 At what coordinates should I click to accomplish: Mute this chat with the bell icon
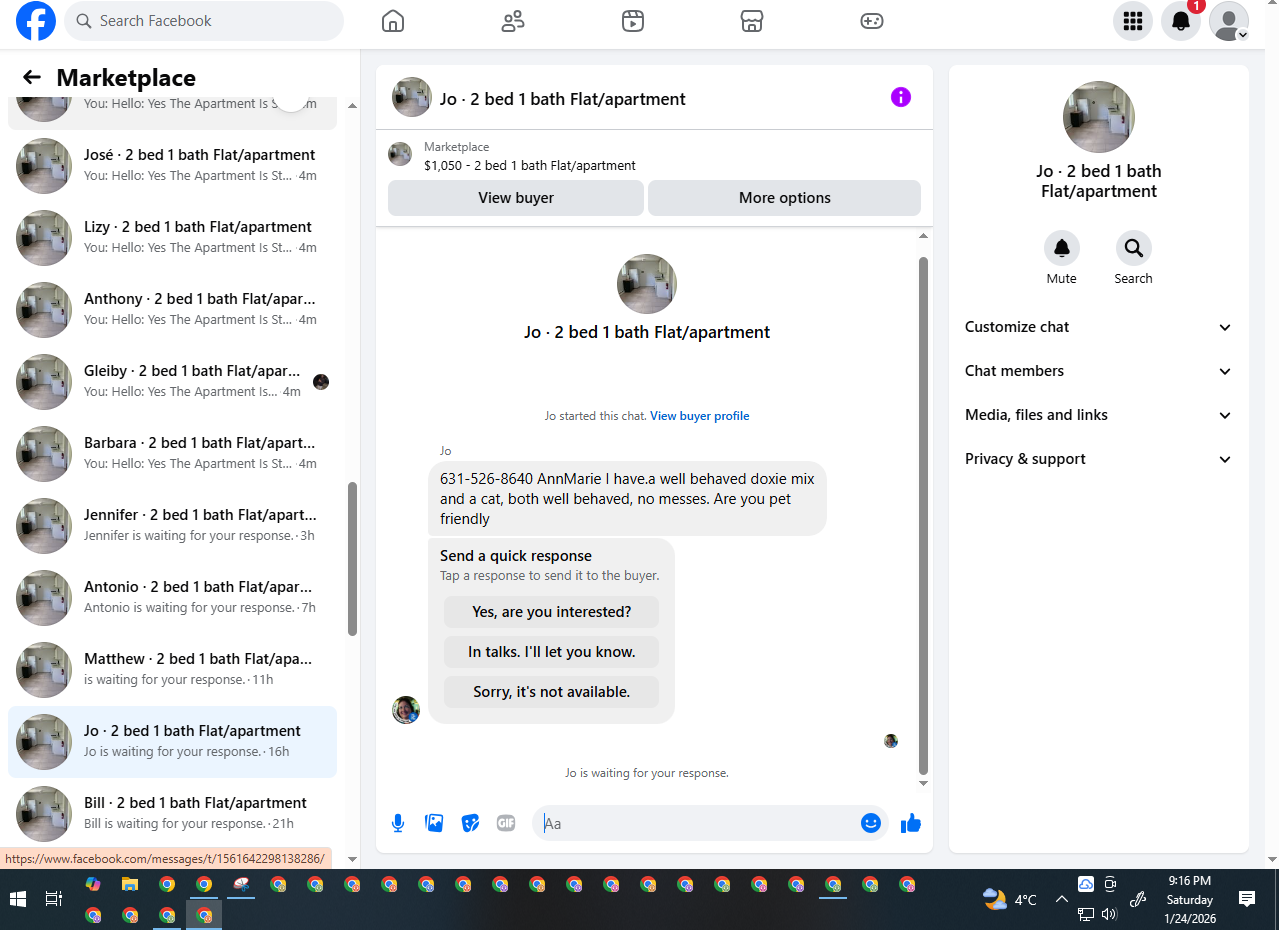click(1062, 248)
